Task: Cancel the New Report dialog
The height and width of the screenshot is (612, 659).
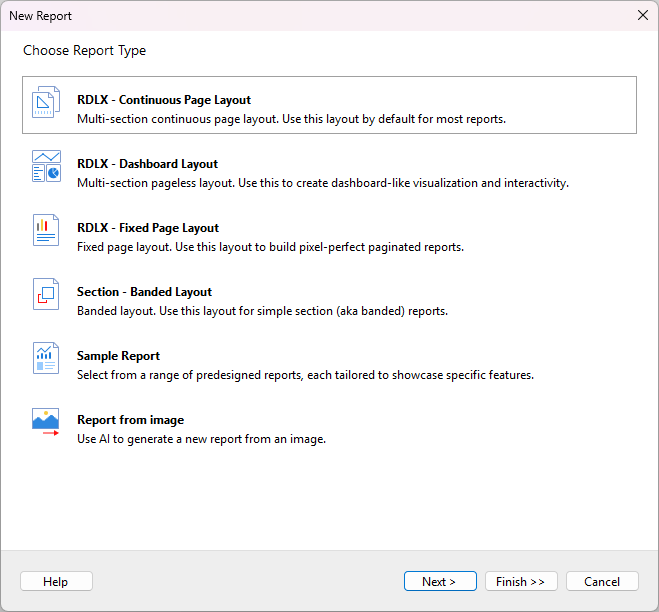Action: point(602,581)
